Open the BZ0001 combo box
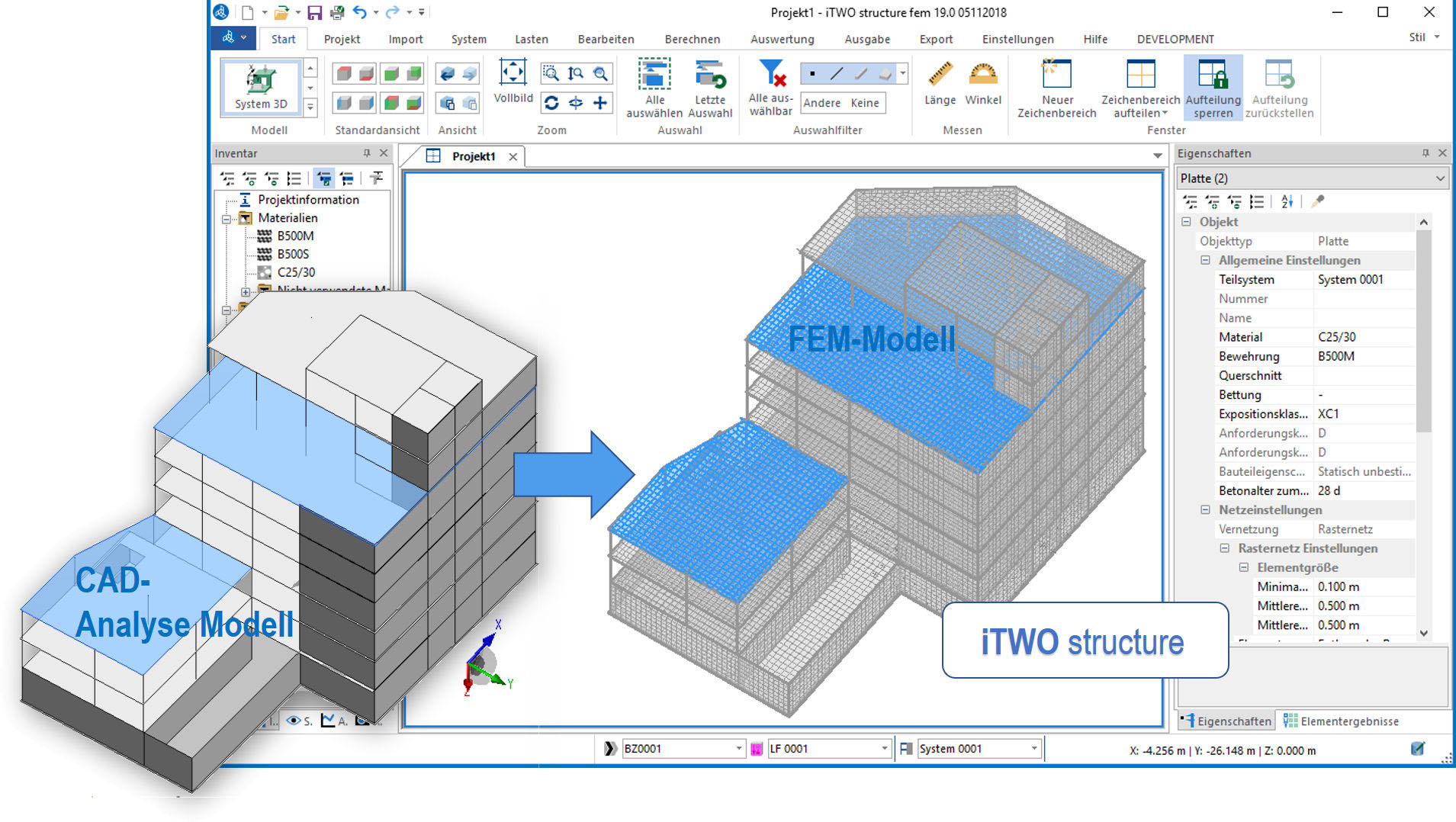 683,749
